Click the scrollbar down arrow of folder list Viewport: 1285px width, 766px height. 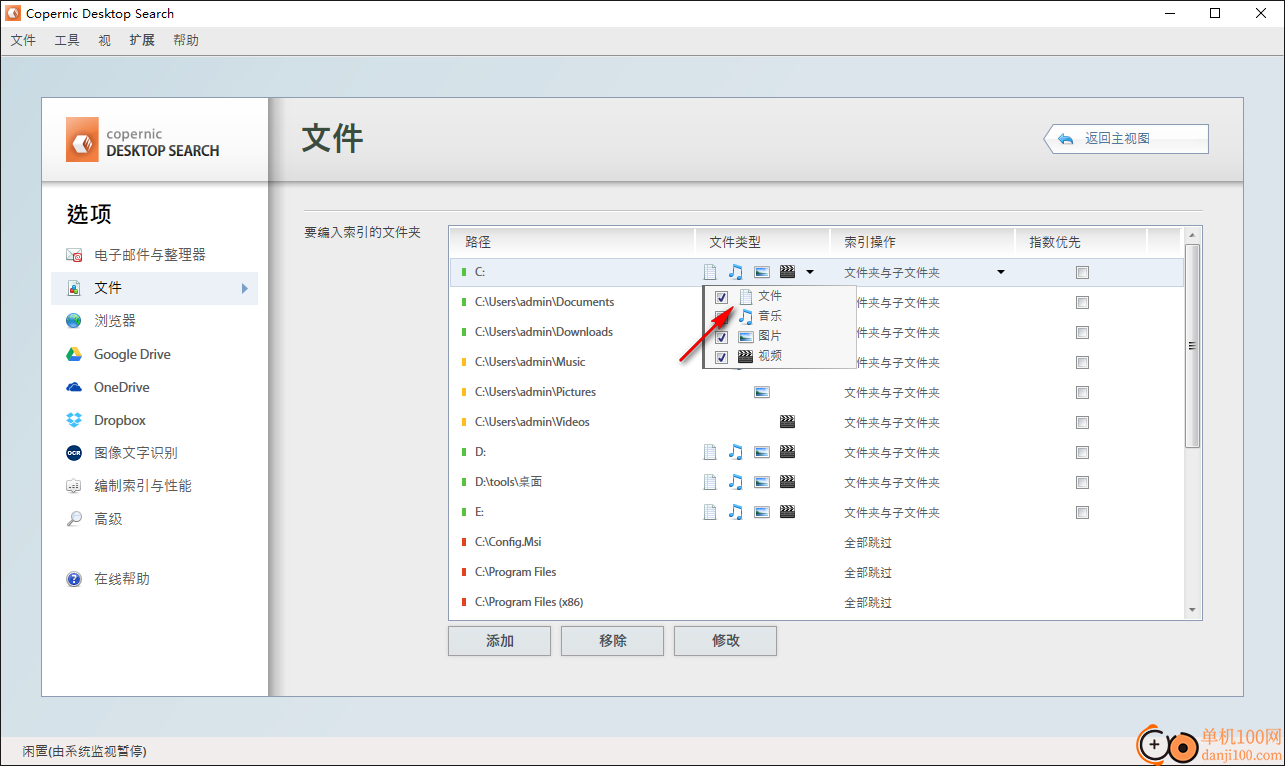(1191, 610)
